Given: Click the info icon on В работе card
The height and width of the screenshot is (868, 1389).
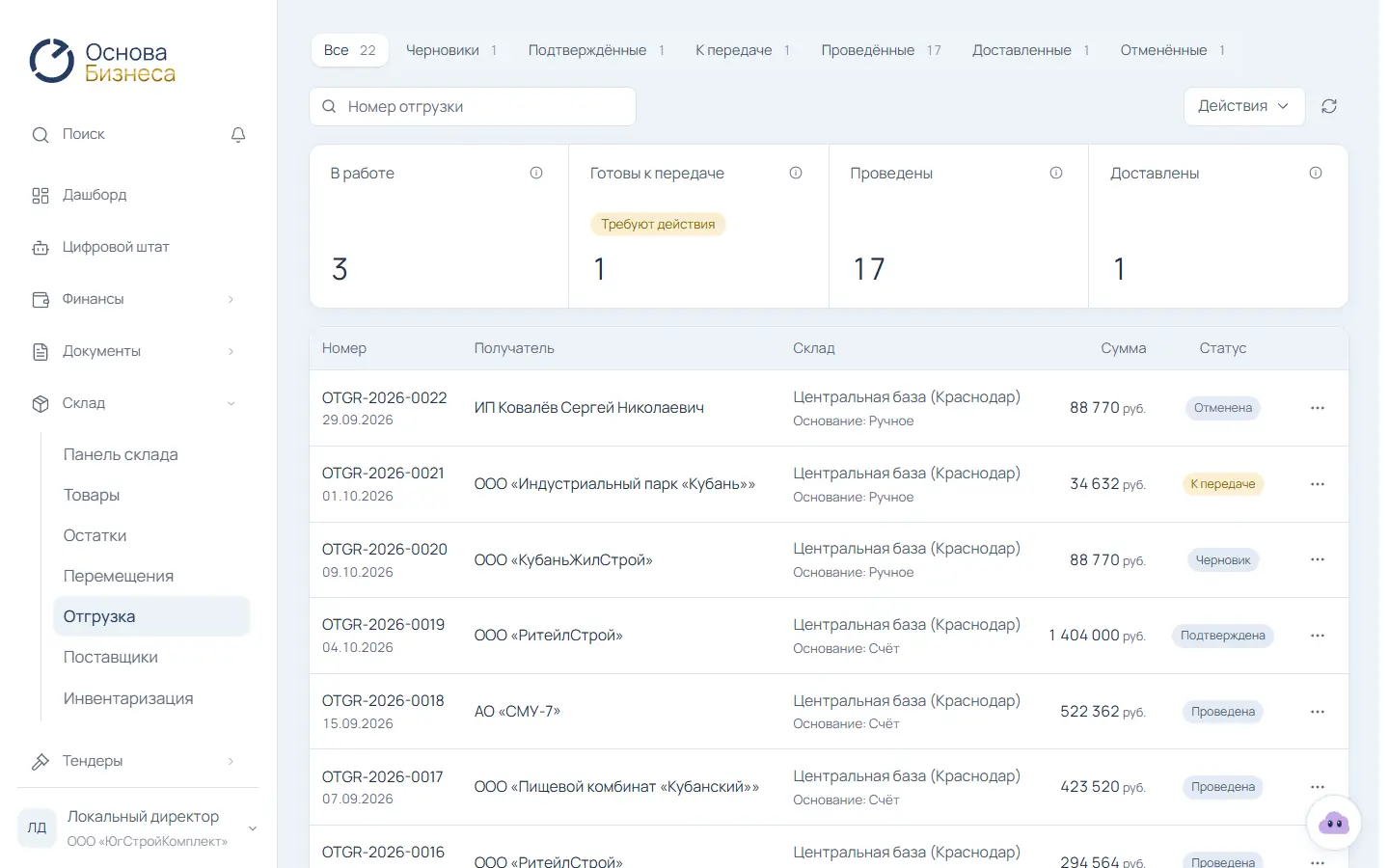Looking at the screenshot, I should 536,173.
